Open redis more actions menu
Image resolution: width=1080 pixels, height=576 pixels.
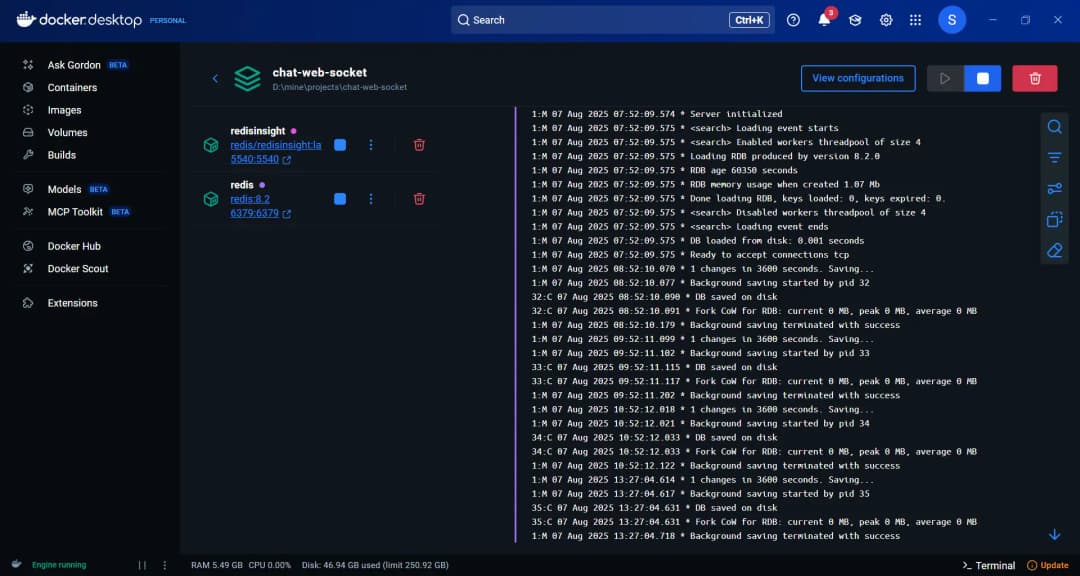[371, 199]
